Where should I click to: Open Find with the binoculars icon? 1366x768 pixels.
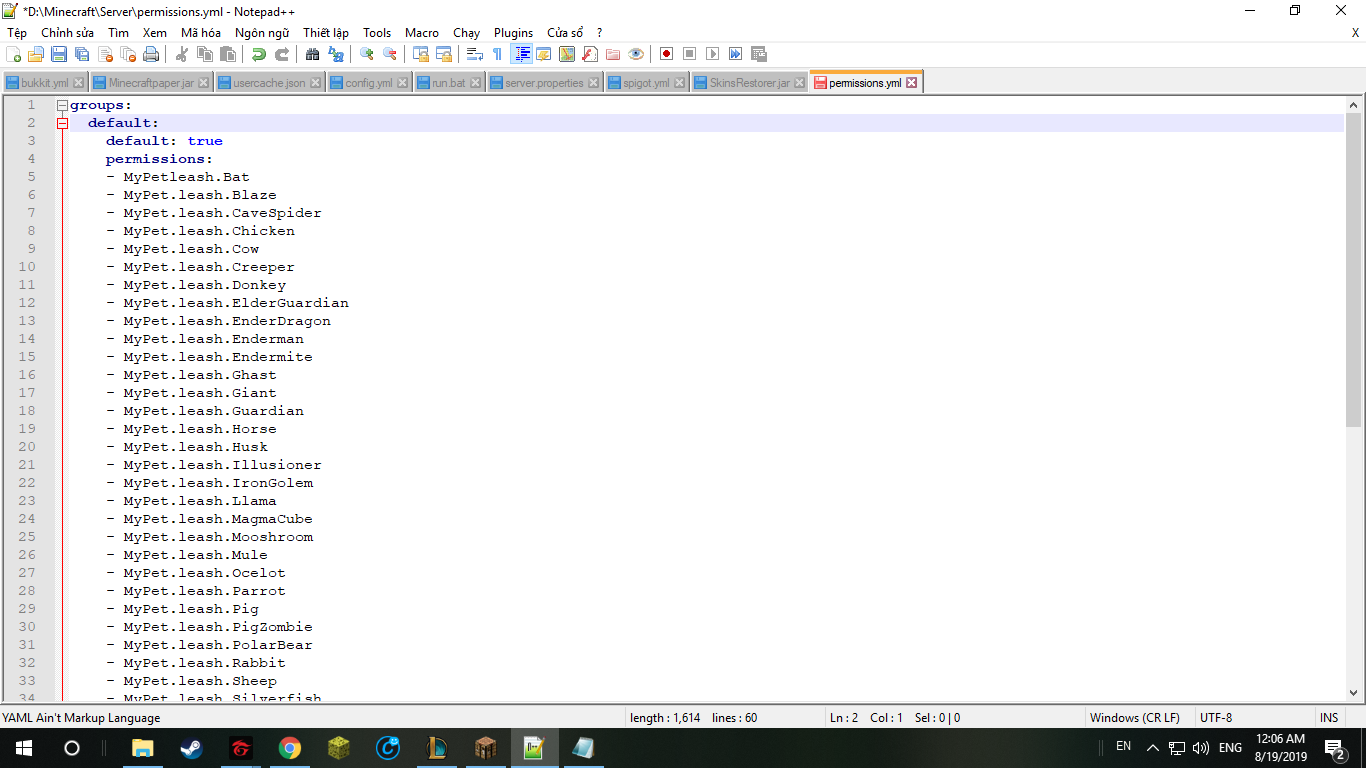[x=313, y=54]
